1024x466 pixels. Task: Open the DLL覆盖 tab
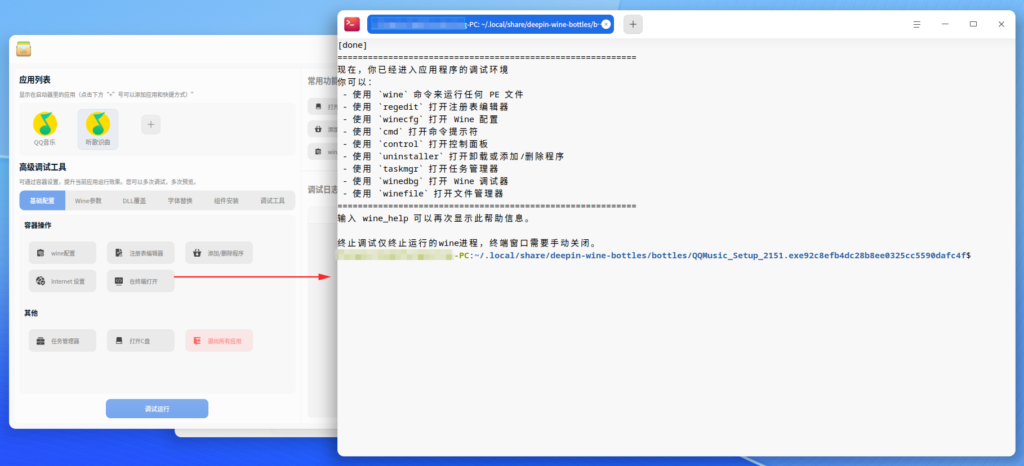(x=134, y=201)
